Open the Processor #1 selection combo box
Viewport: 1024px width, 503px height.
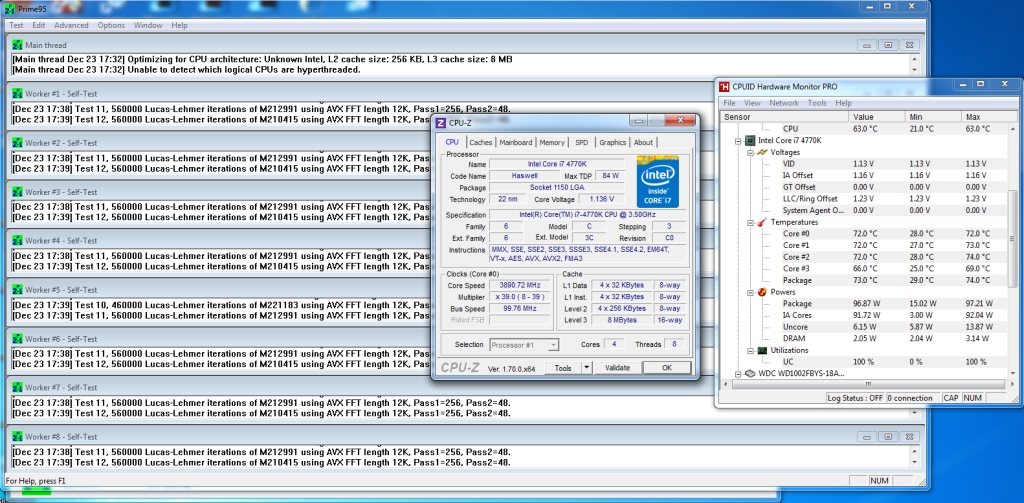[524, 345]
